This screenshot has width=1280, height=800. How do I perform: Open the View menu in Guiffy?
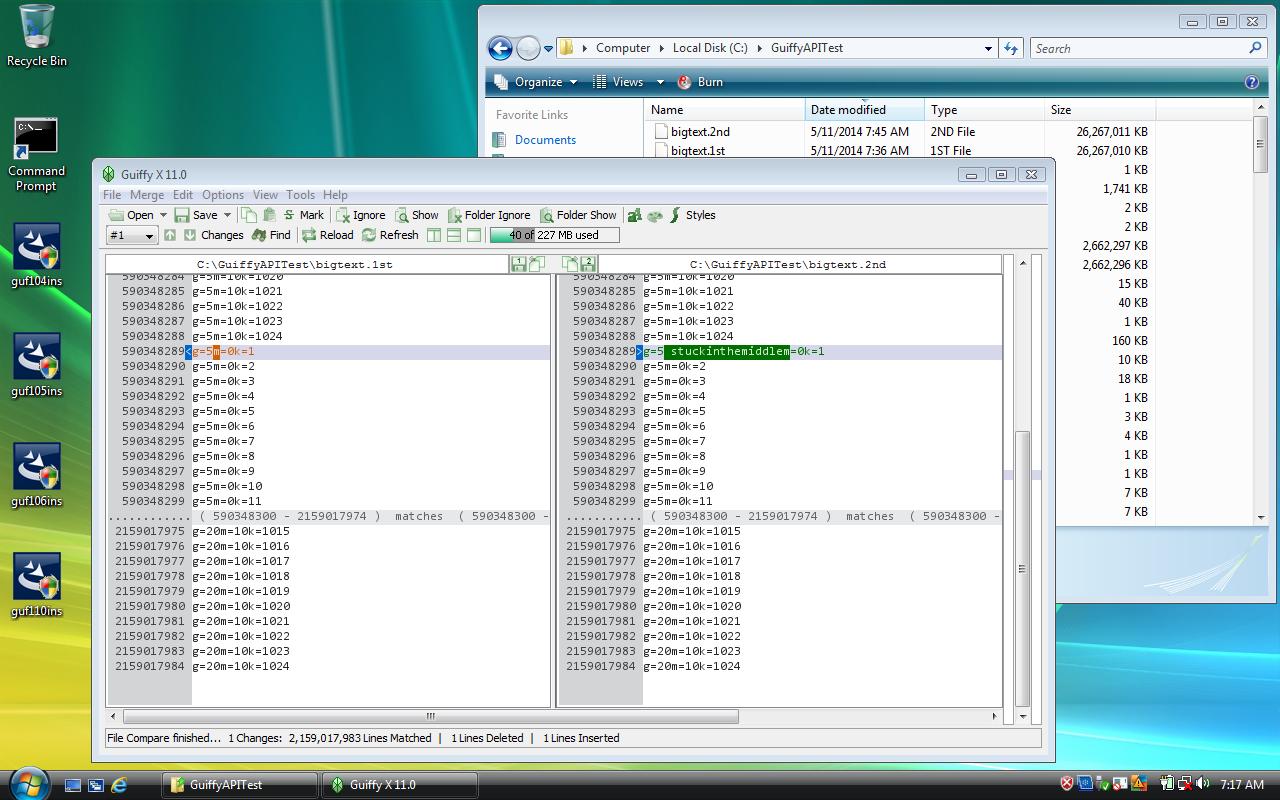coord(265,195)
